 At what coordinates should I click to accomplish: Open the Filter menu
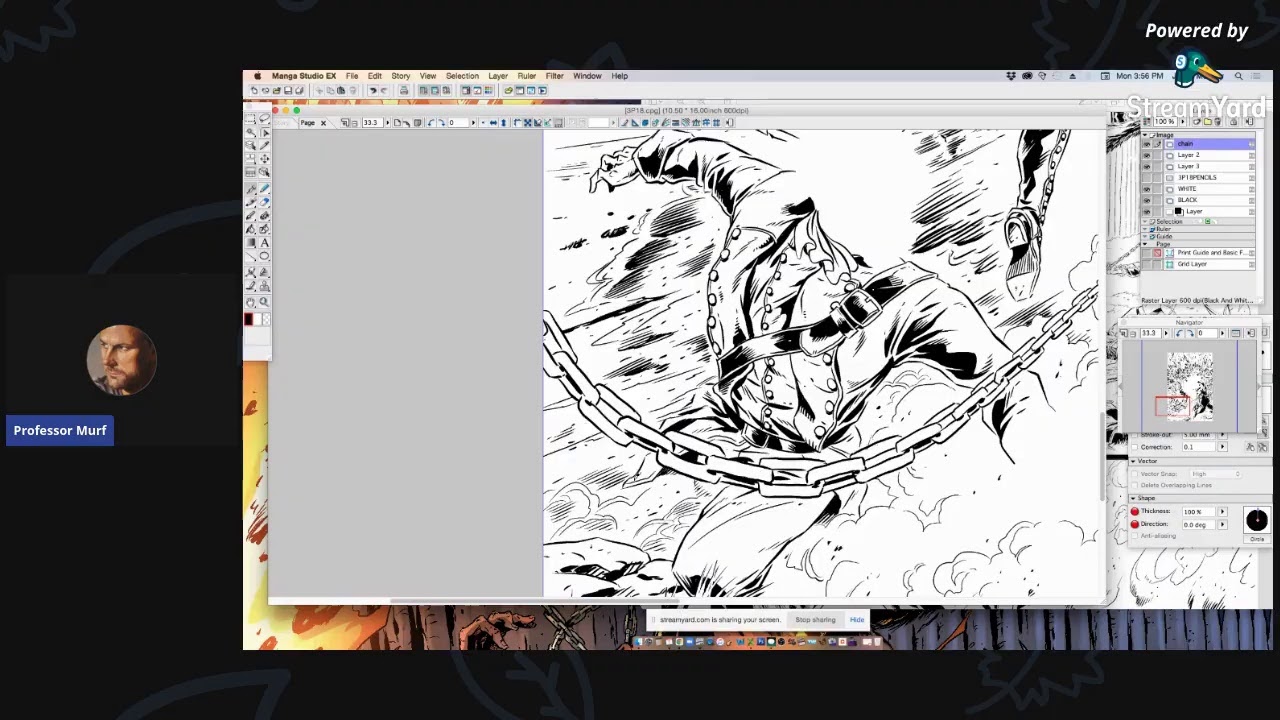[x=554, y=76]
